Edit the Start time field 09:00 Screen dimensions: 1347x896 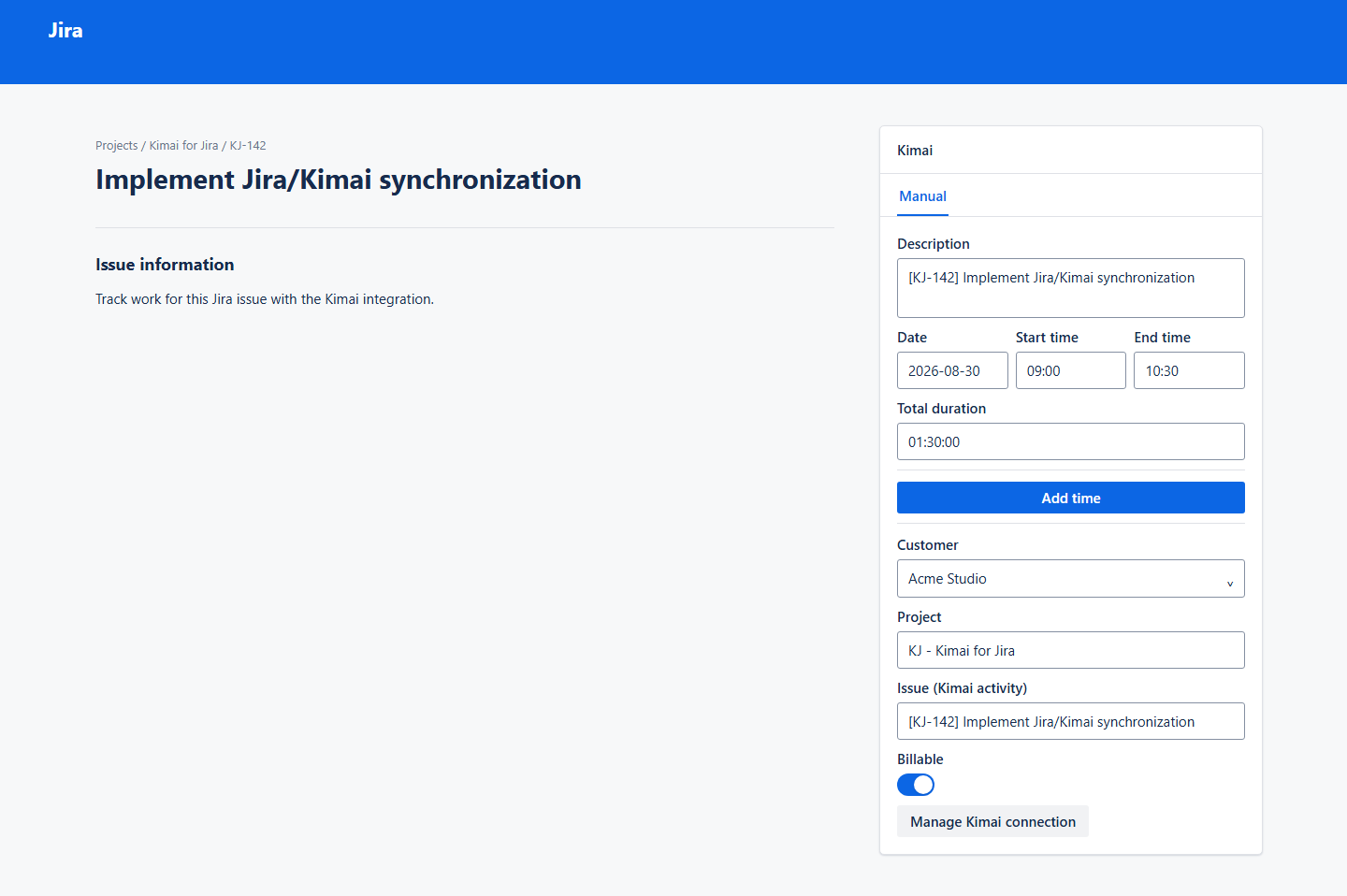pyautogui.click(x=1070, y=370)
